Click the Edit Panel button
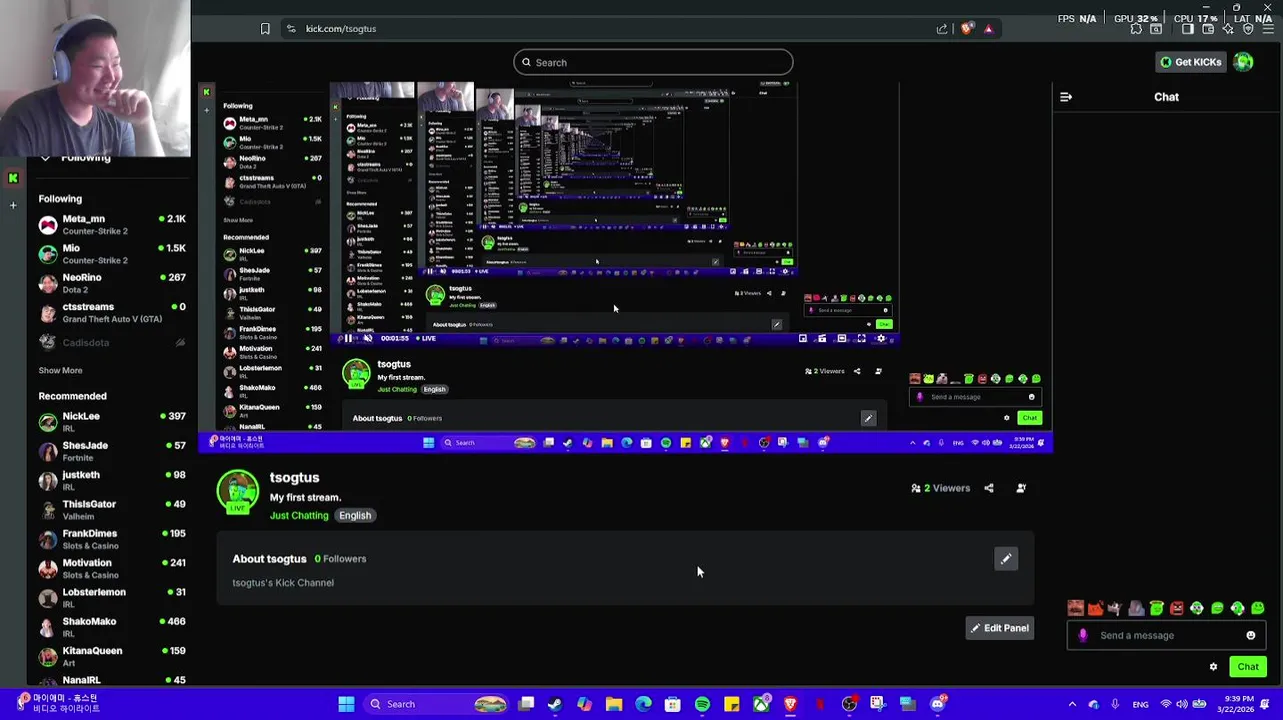The image size is (1283, 720). (999, 628)
